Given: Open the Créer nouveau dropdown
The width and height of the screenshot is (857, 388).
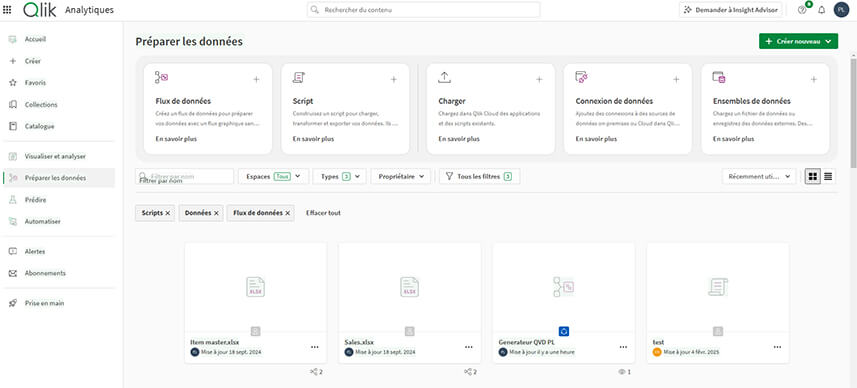Looking at the screenshot, I should [x=798, y=41].
